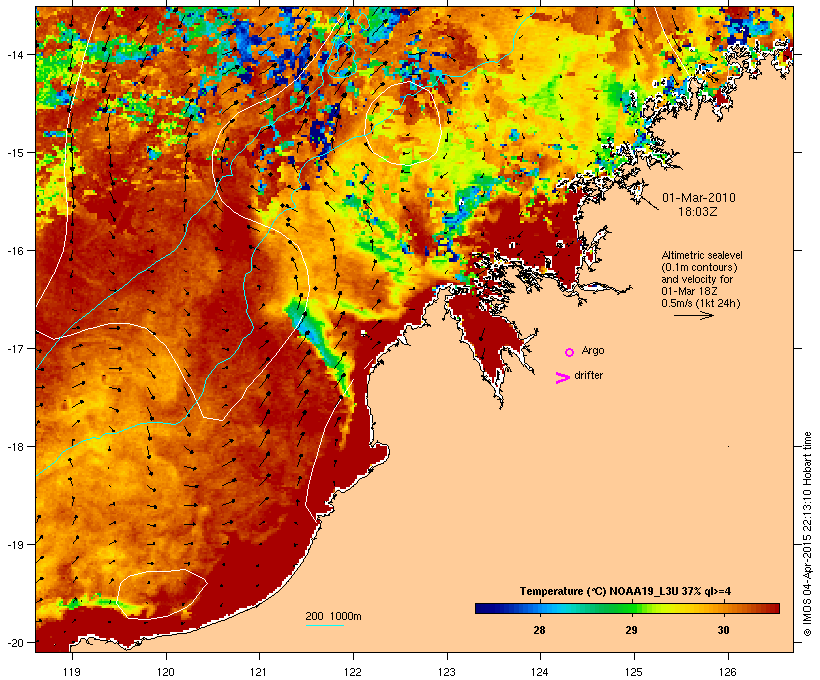Click the colorbar value 30

[x=723, y=630]
